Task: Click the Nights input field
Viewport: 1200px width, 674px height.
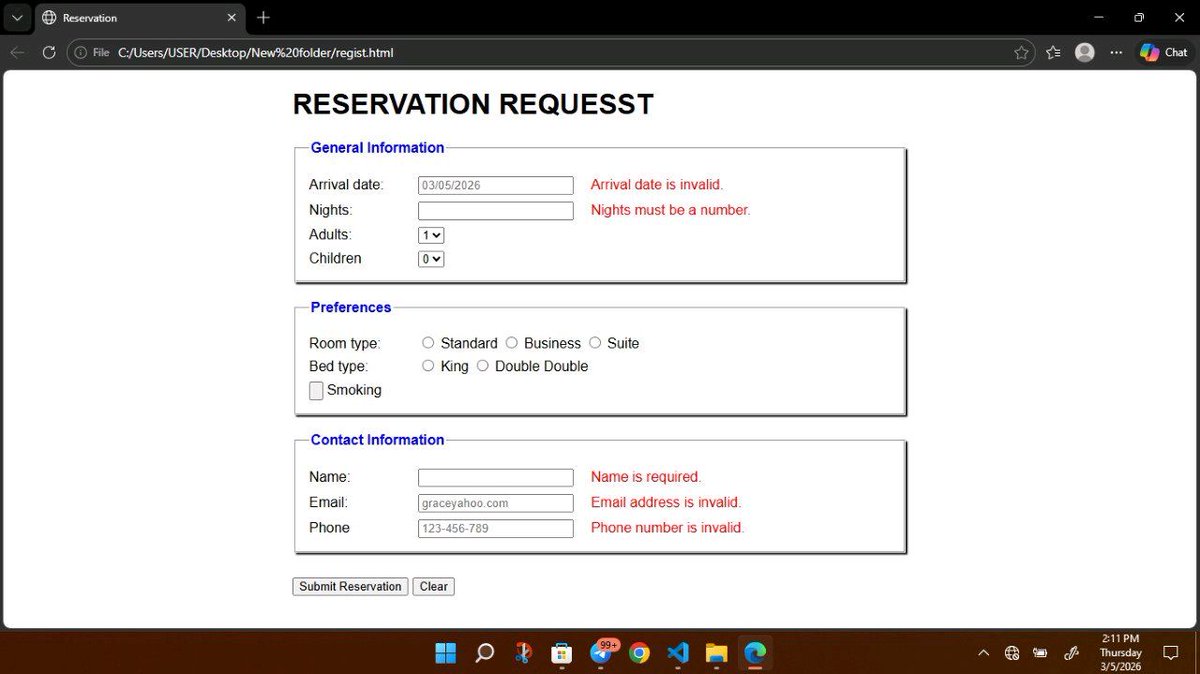Action: click(495, 211)
